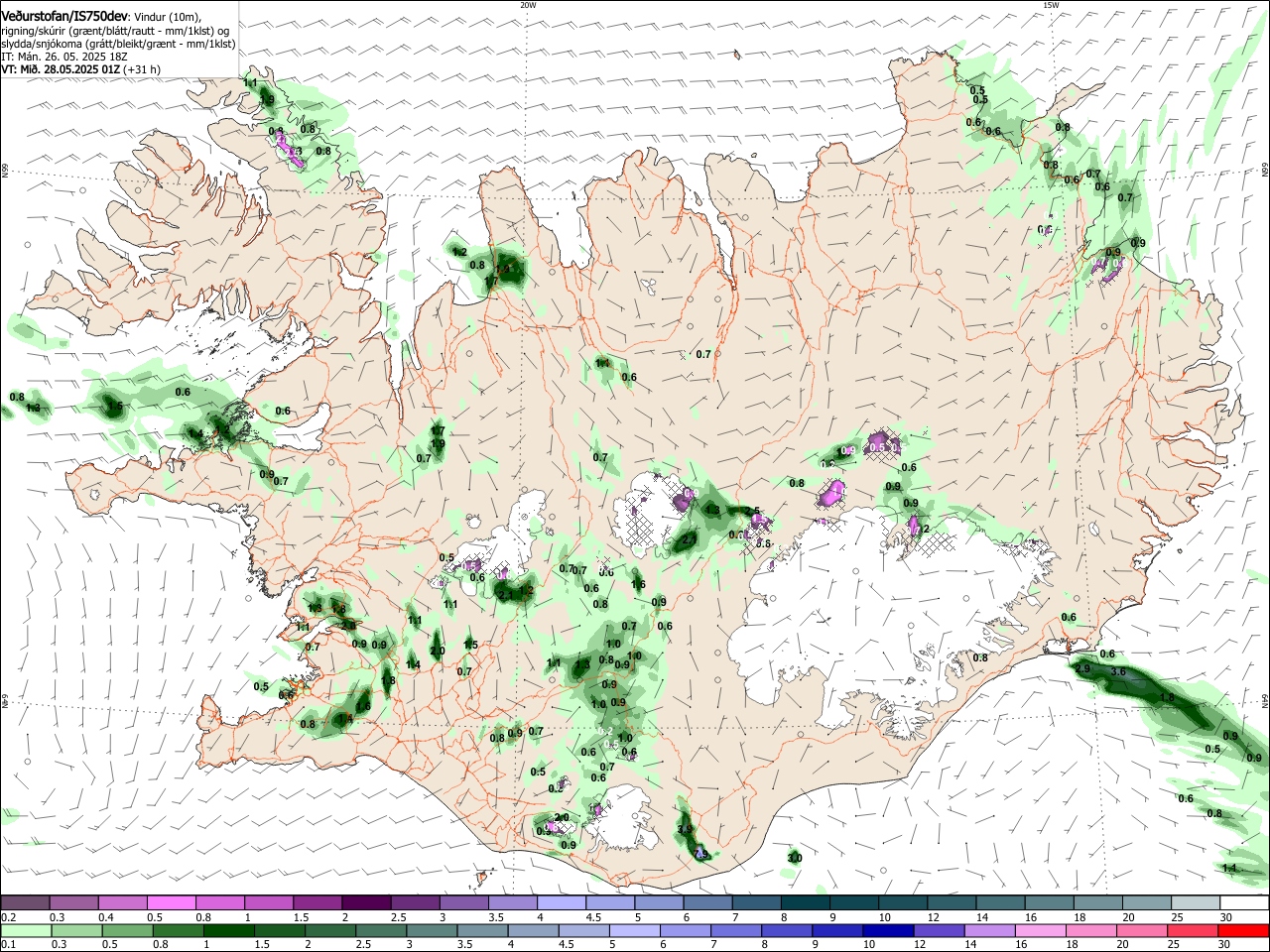Click the 'VT: Mið. 28.05.2025 01Z (+31 h)' line
The height and width of the screenshot is (952, 1270).
pos(81,69)
